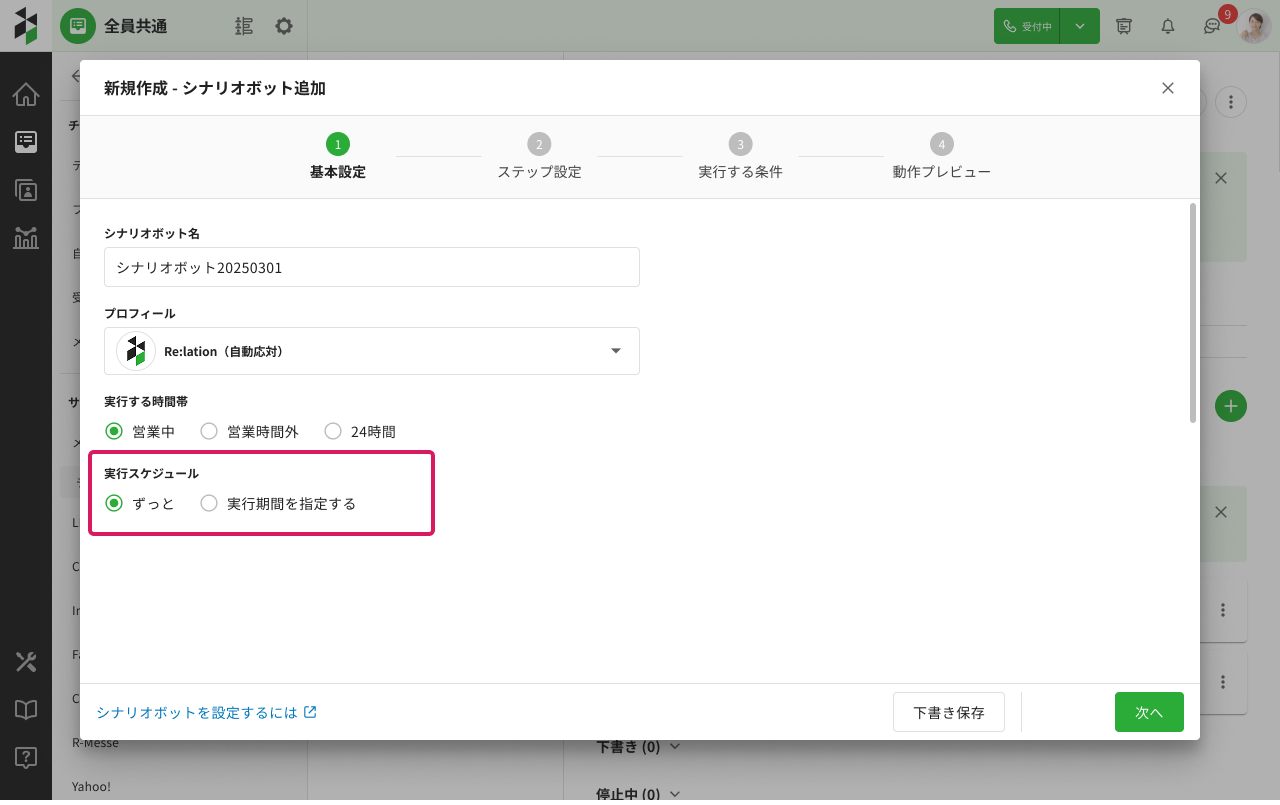Click the シナリオボット名 text field
This screenshot has width=1280, height=805.
click(x=372, y=267)
